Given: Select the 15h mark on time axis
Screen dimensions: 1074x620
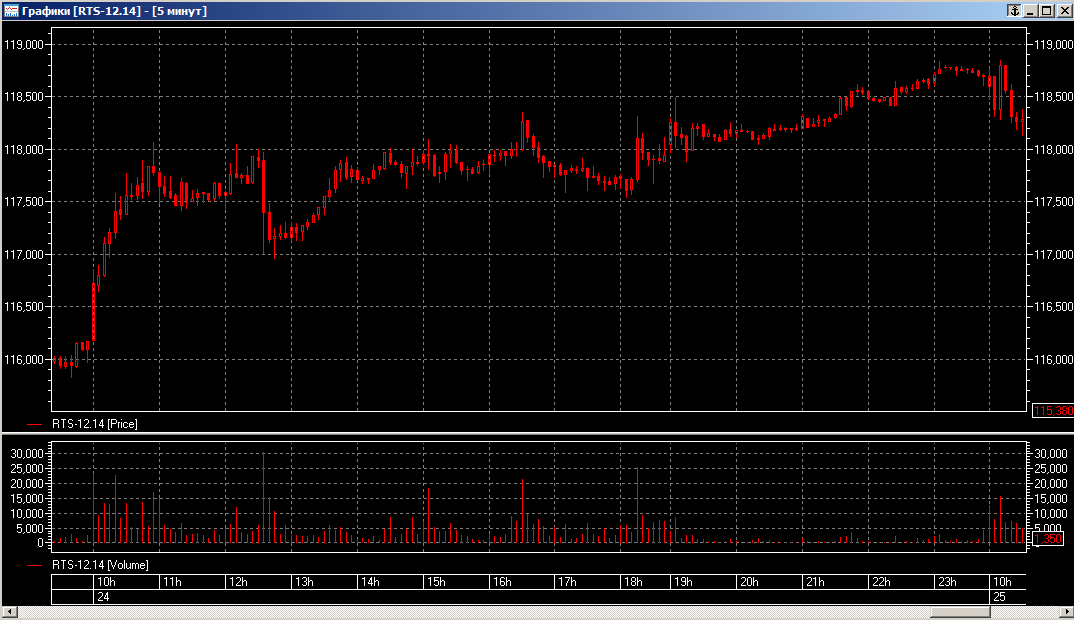Looking at the screenshot, I should point(436,582).
